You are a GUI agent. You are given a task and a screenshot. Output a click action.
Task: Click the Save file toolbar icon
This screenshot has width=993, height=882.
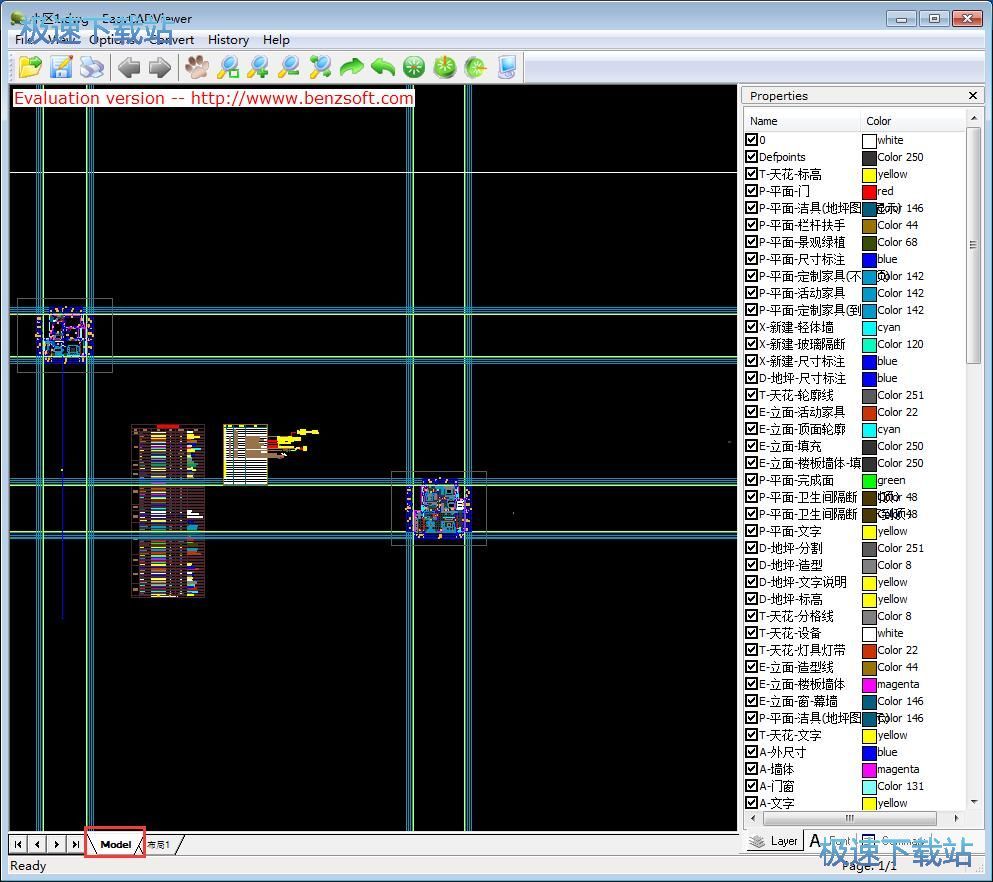61,67
